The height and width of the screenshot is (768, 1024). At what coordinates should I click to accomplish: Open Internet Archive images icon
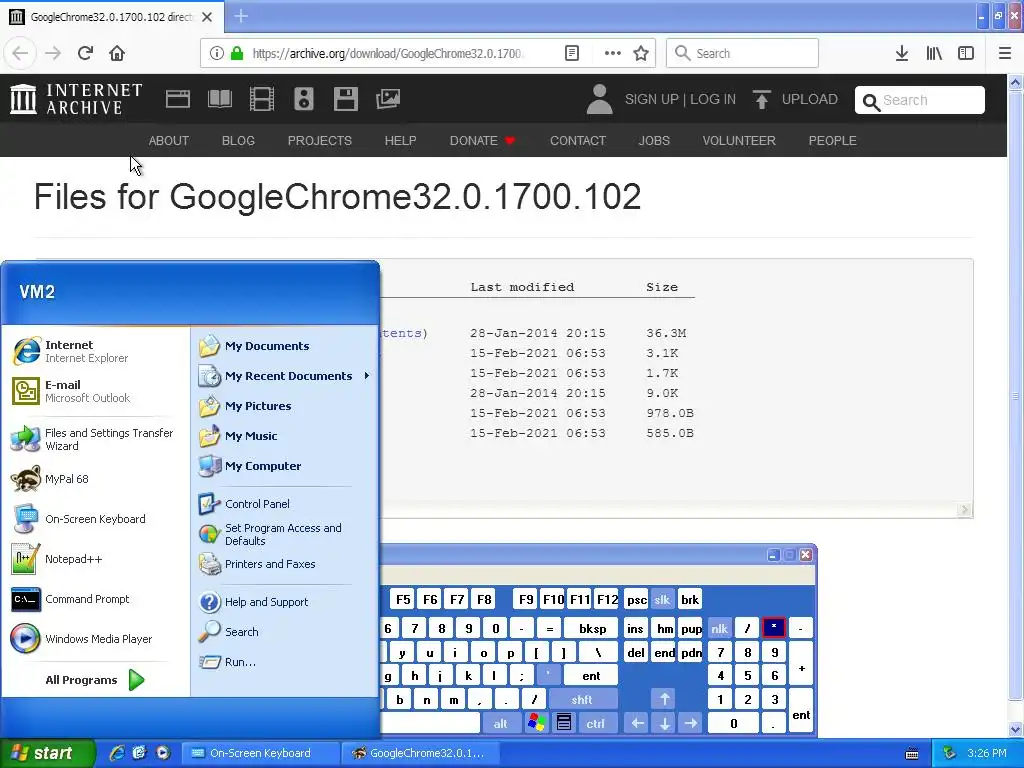point(388,99)
